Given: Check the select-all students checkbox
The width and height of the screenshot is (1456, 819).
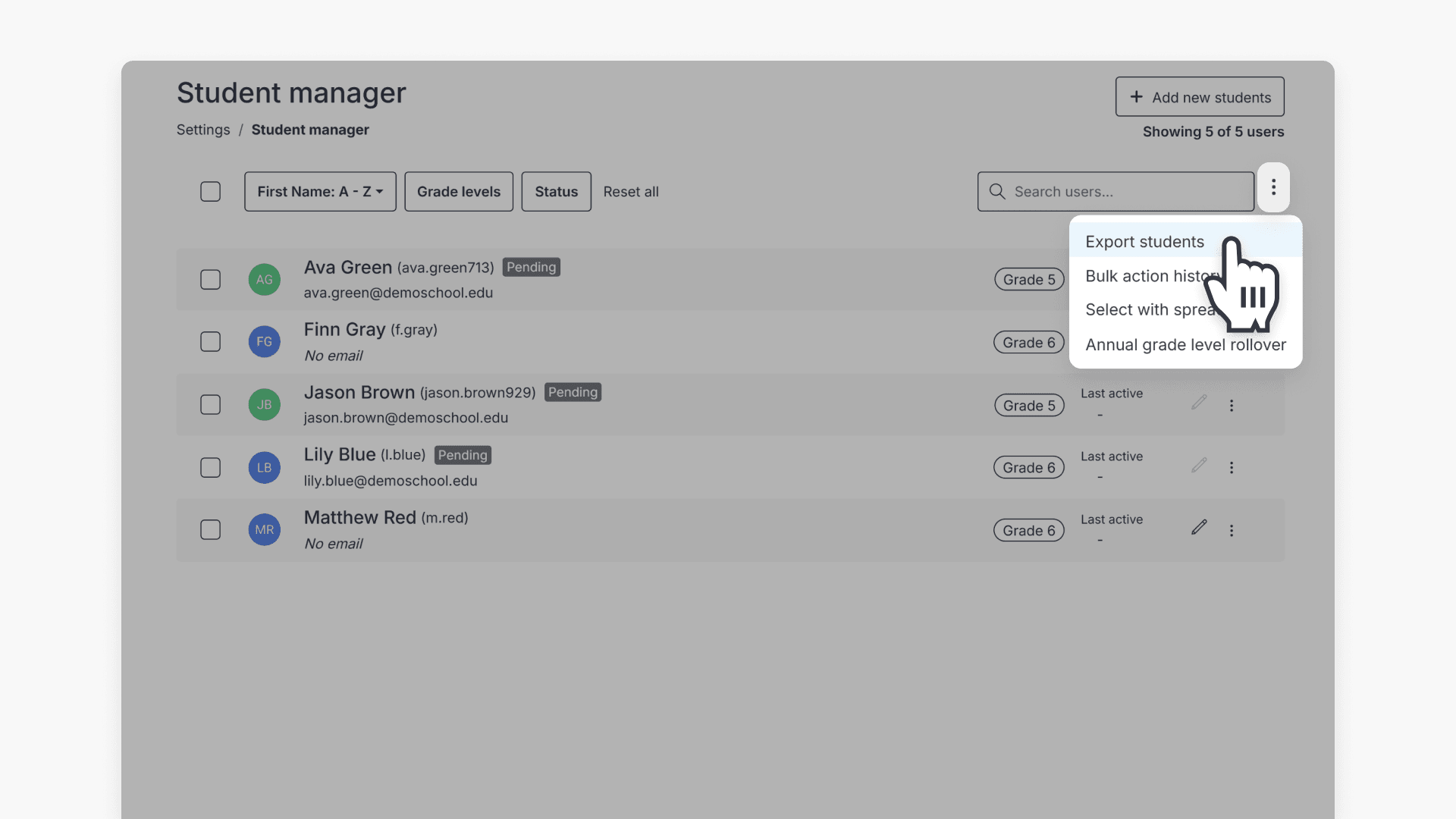Looking at the screenshot, I should (x=210, y=191).
